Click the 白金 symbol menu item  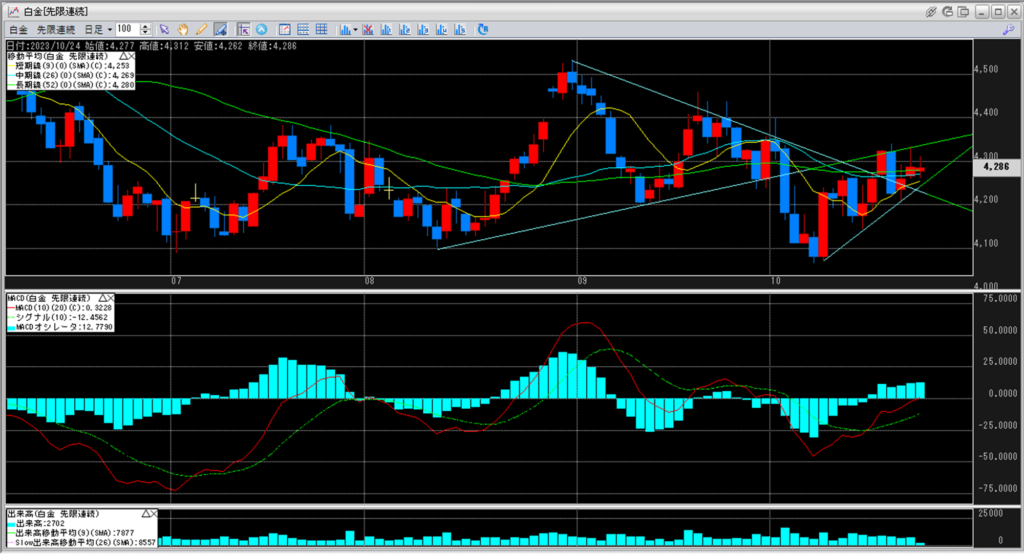pos(19,30)
